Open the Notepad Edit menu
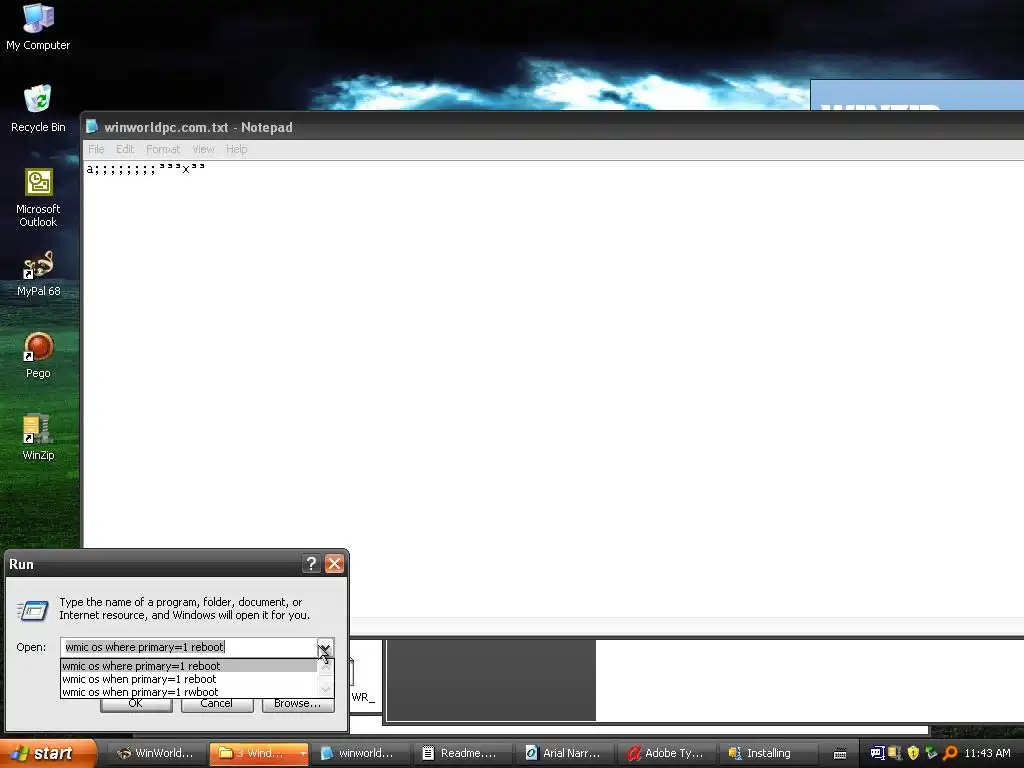 click(x=125, y=149)
